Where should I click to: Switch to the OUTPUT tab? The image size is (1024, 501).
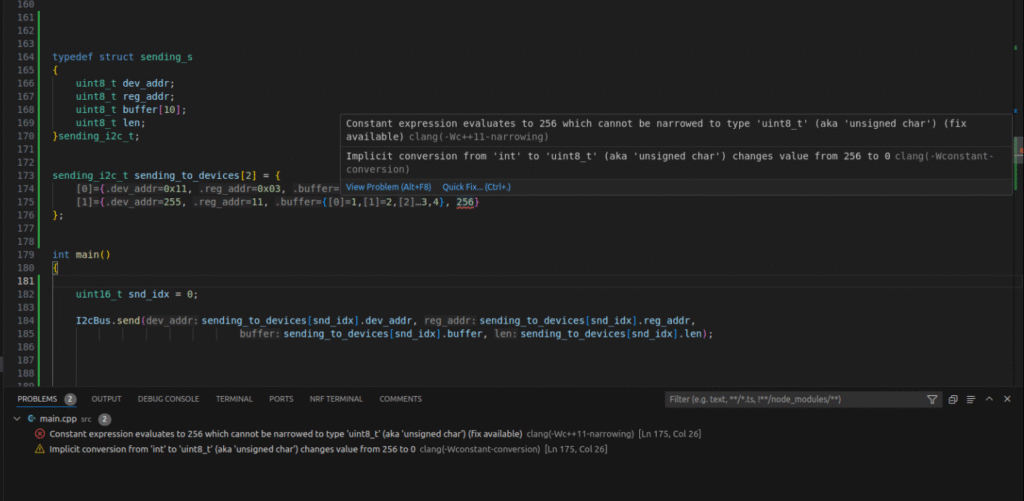(x=106, y=399)
